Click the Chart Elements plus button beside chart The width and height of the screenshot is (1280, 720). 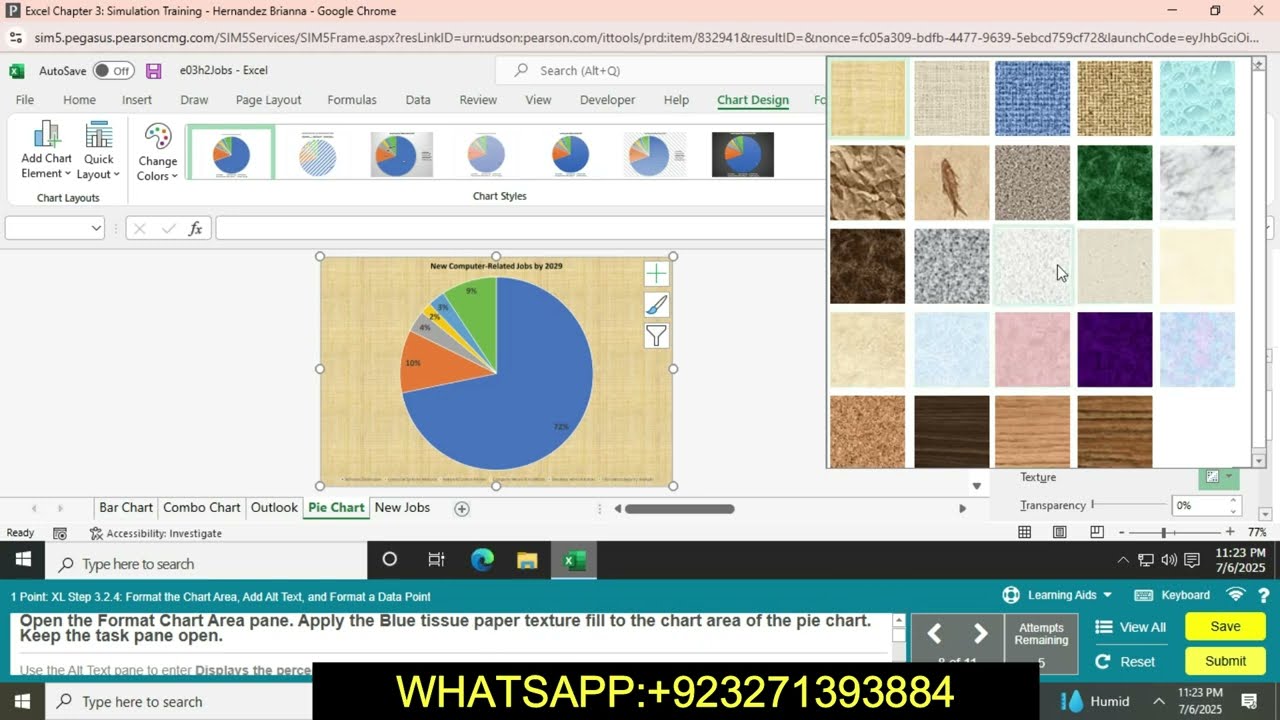coord(656,273)
